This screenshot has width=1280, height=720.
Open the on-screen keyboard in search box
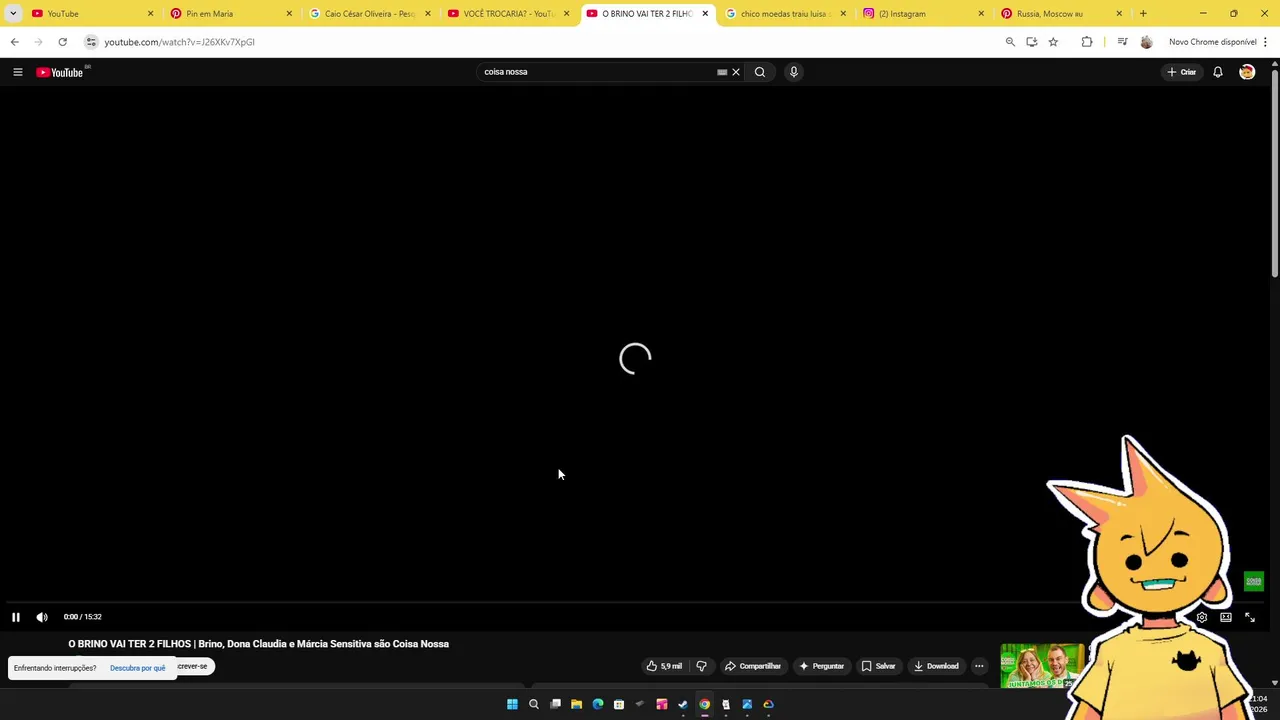tap(722, 72)
